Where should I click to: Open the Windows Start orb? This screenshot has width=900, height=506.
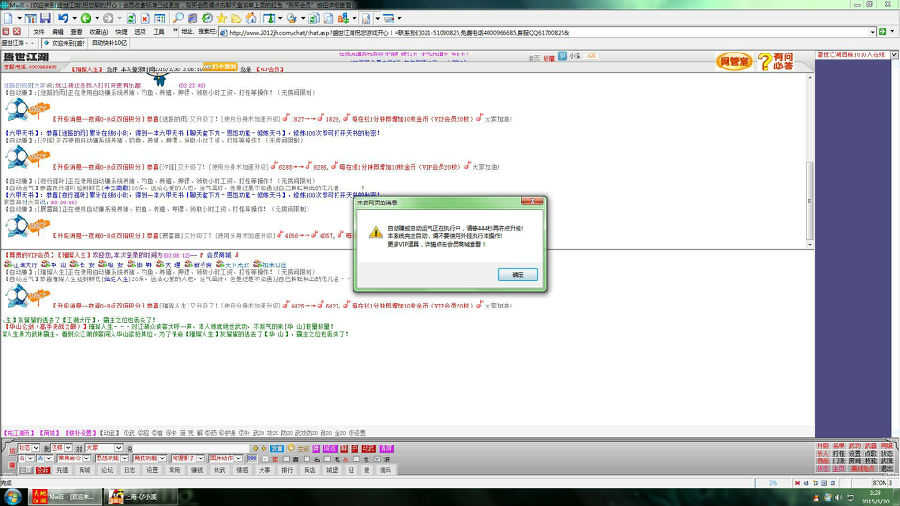[x=13, y=496]
